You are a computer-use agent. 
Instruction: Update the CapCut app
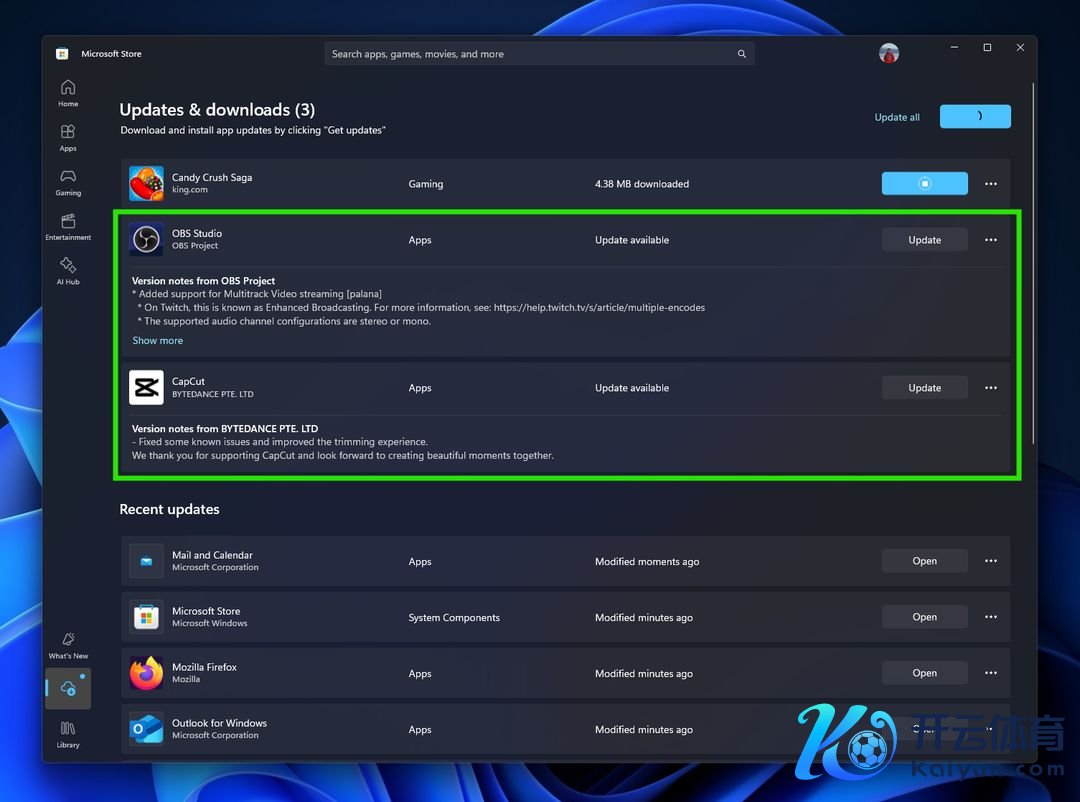(x=924, y=388)
